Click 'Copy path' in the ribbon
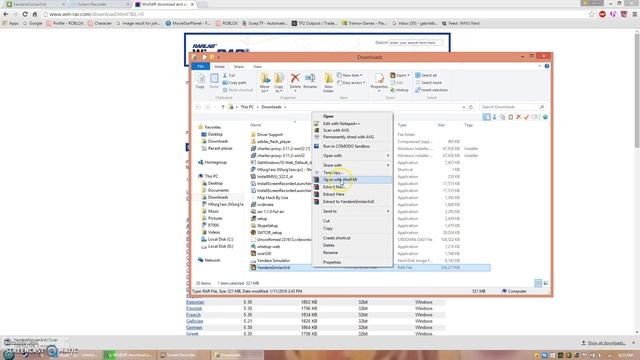This screenshot has height=360, width=640. (235, 83)
